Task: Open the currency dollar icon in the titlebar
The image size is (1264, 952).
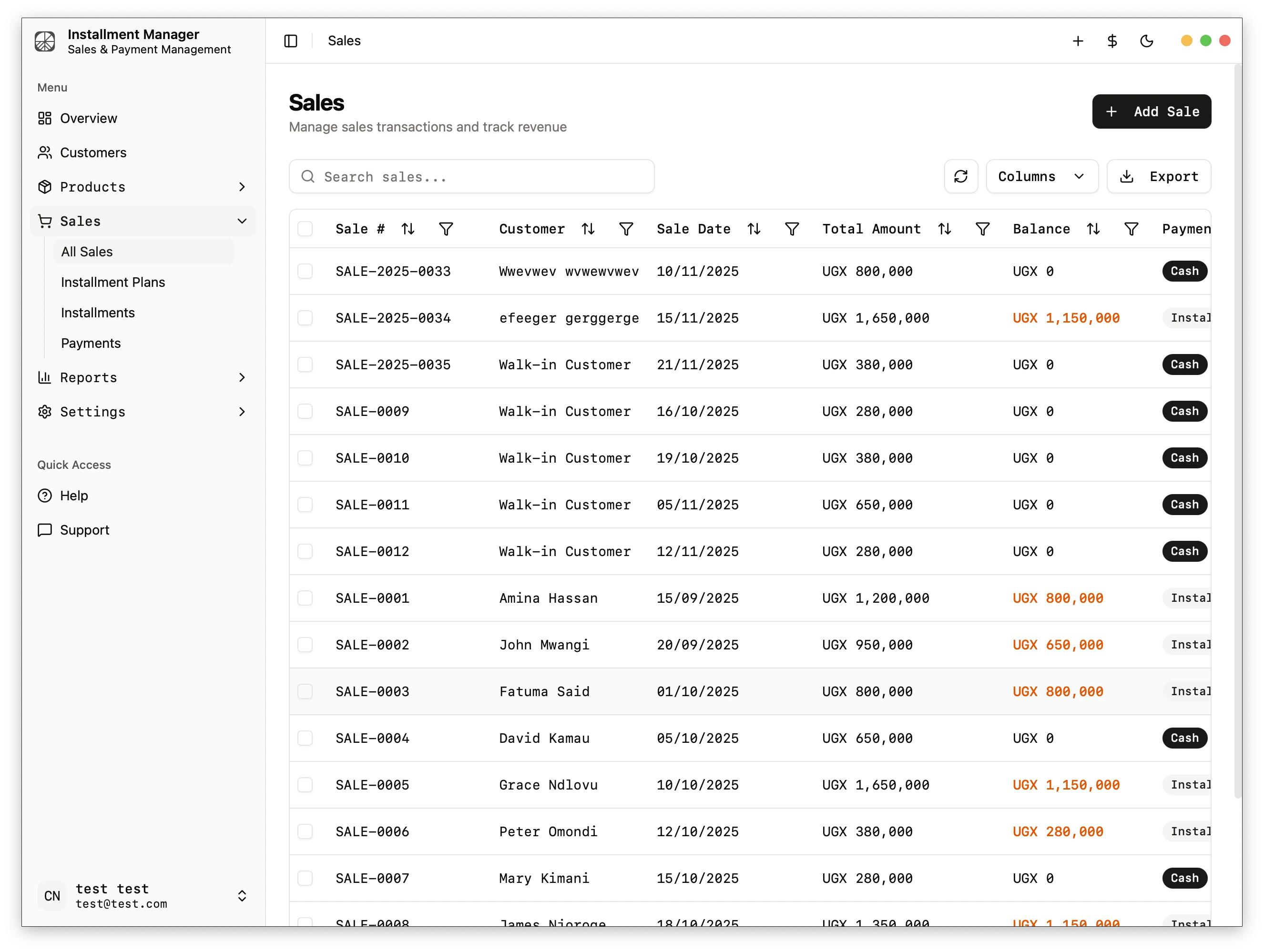Action: (x=1112, y=41)
